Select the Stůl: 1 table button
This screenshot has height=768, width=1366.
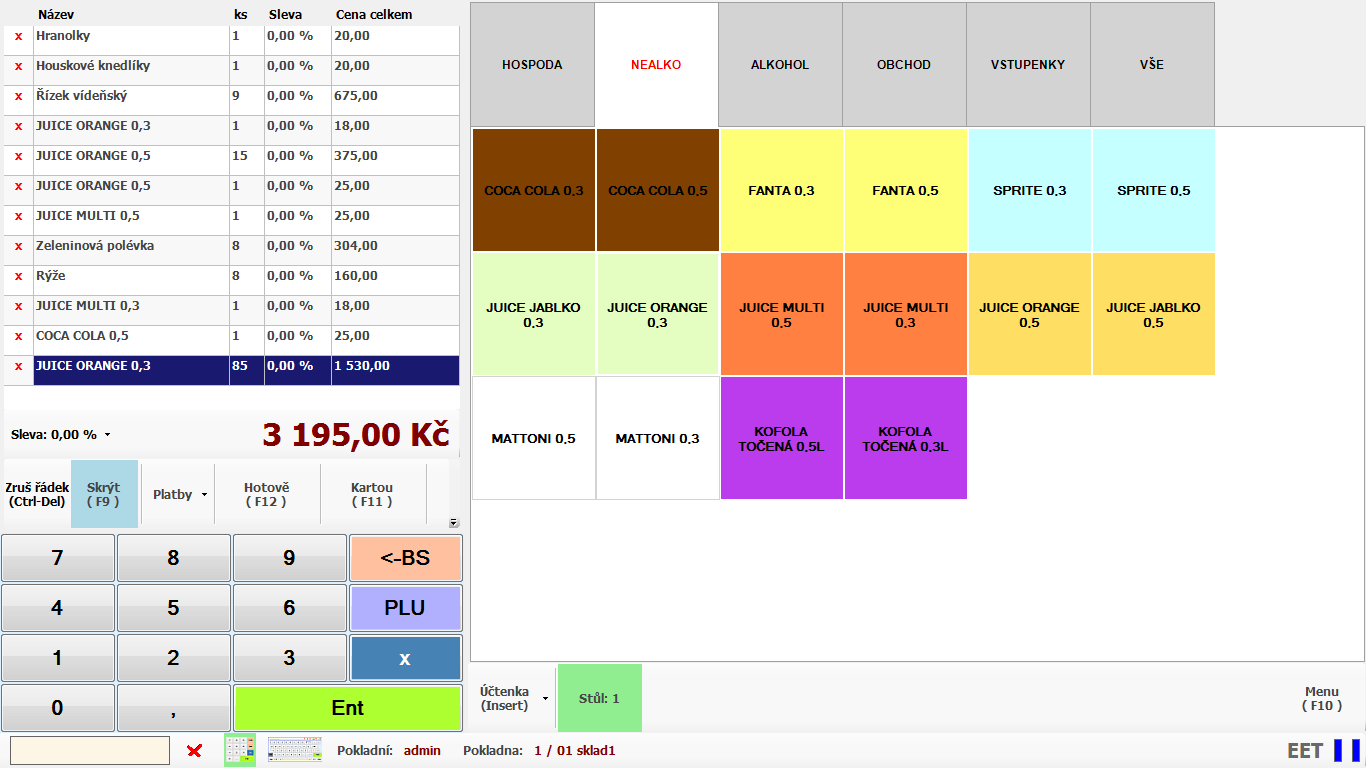click(x=600, y=698)
